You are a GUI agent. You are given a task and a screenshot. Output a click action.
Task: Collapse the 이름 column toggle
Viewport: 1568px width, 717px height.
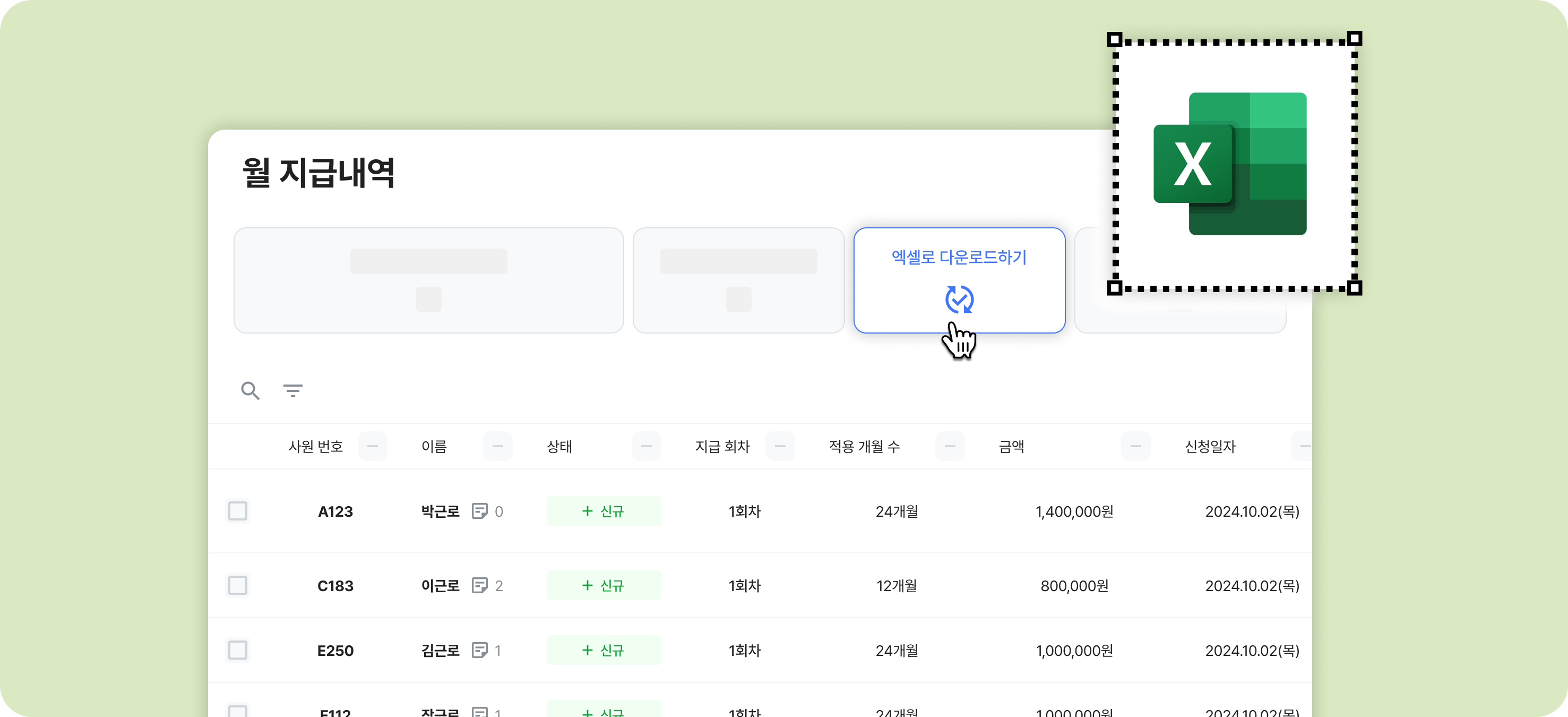click(x=497, y=446)
